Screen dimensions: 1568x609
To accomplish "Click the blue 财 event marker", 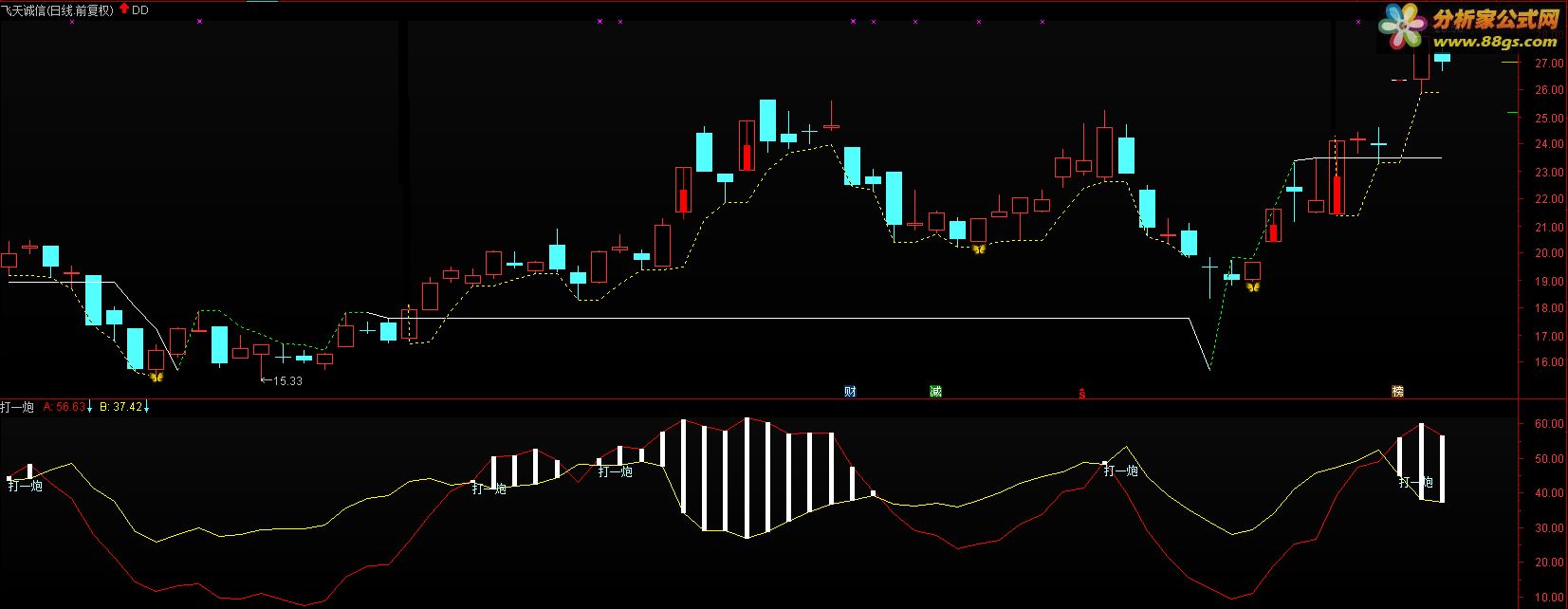I will click(x=850, y=391).
